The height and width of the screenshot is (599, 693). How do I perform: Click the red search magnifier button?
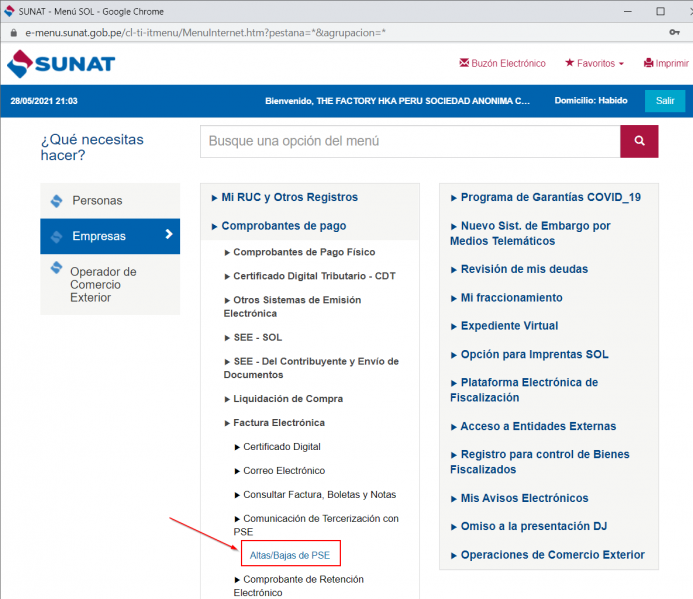click(639, 141)
